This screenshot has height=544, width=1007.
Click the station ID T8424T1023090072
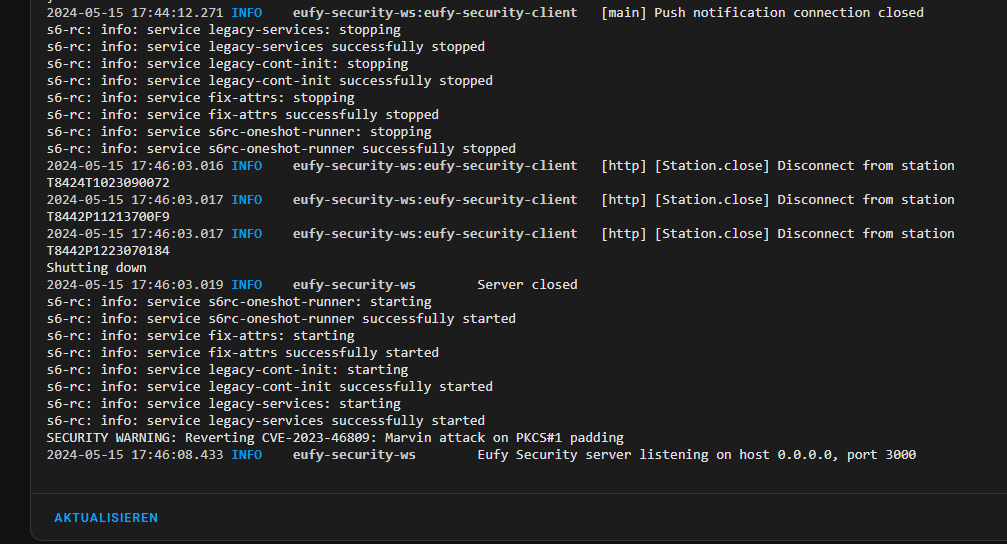pyautogui.click(x=108, y=182)
